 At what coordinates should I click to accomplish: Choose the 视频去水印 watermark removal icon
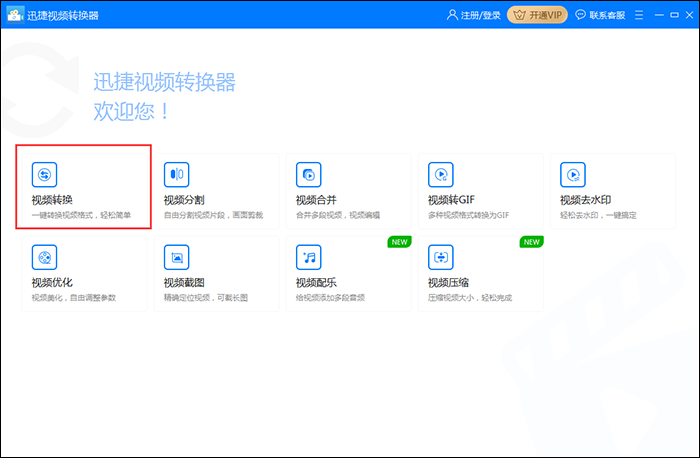tap(573, 175)
